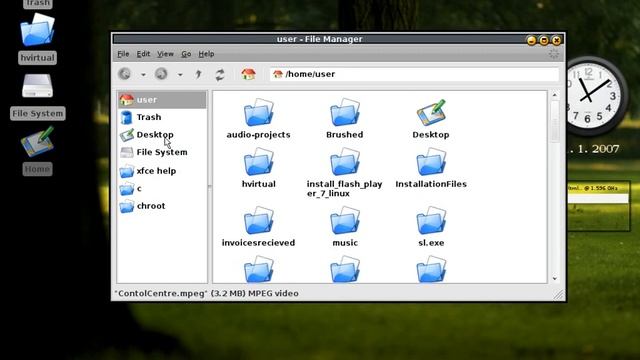Click the Forward navigation arrow button
Image resolution: width=640 pixels, height=360 pixels.
pos(161,74)
